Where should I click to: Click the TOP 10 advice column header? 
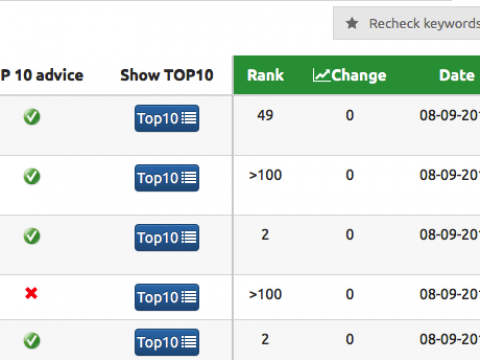[42, 75]
